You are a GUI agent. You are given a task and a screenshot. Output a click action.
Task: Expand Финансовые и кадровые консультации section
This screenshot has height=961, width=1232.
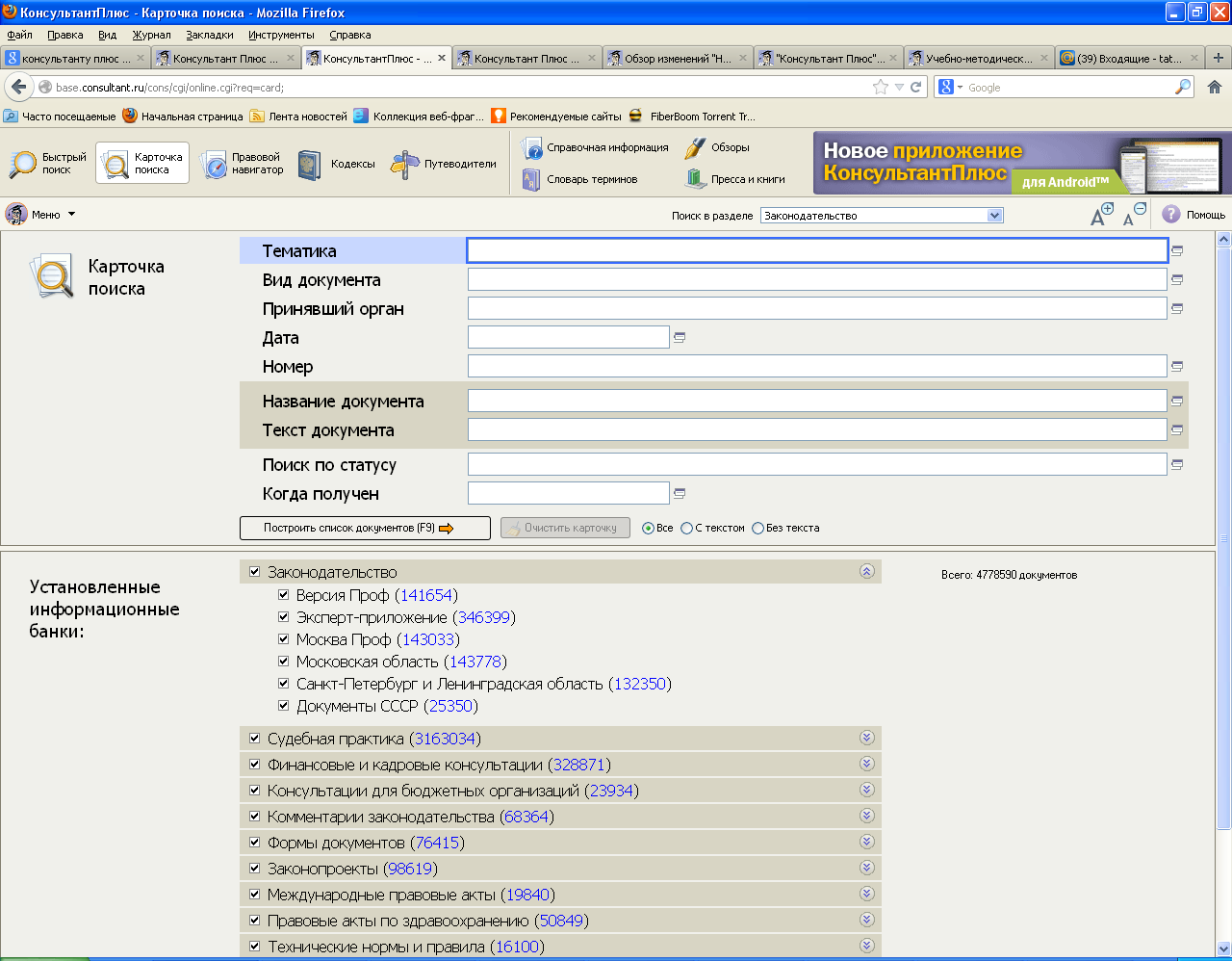coord(867,764)
